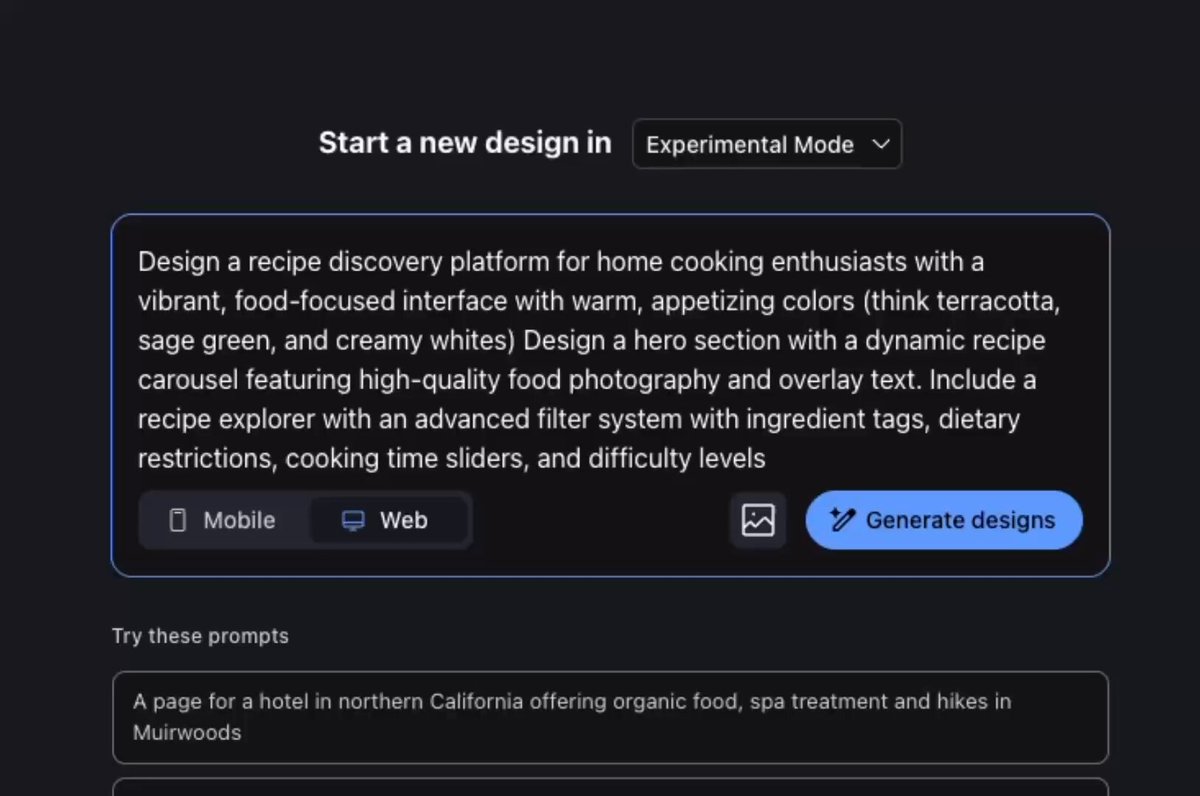Select the Web design option

tap(389, 520)
